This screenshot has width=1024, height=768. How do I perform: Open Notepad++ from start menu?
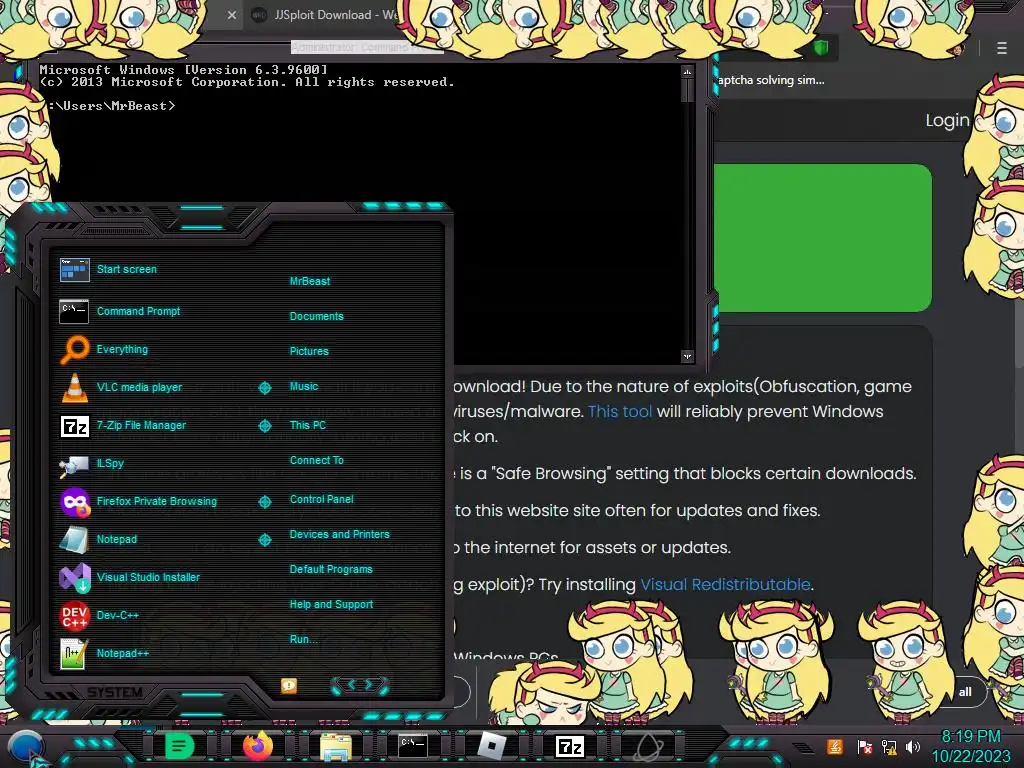pyautogui.click(x=104, y=653)
